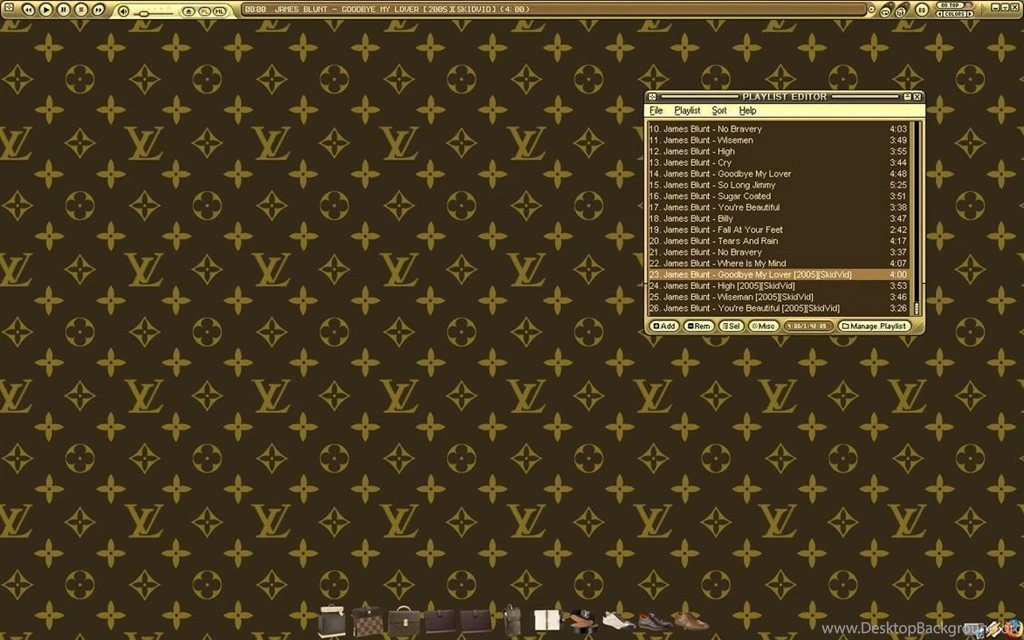The width and height of the screenshot is (1024, 640).
Task: Open a file with the eject icon
Action: [188, 10]
